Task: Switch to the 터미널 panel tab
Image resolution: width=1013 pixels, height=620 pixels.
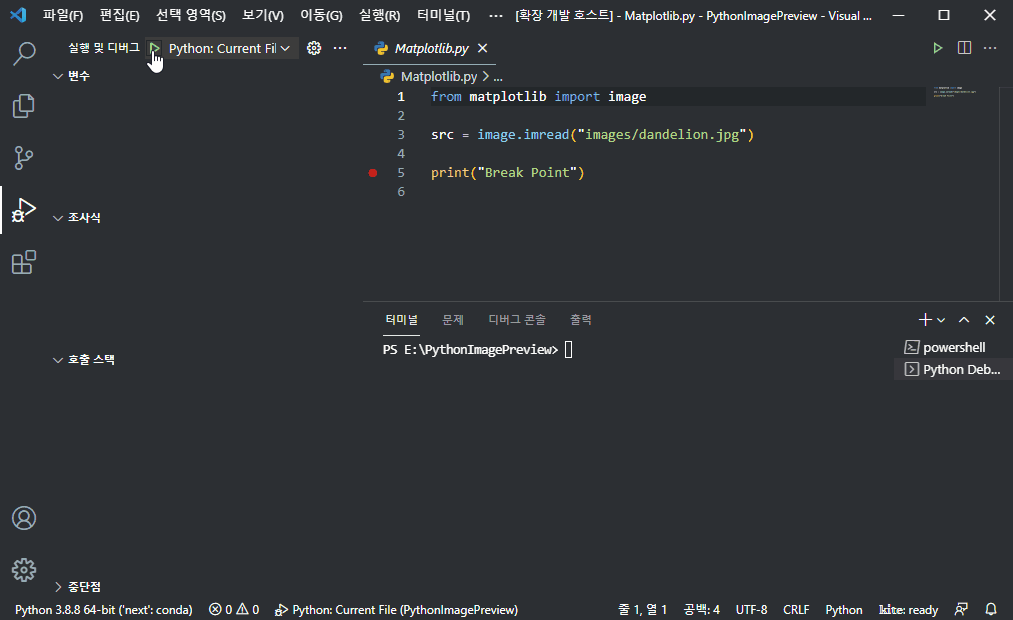Action: (401, 320)
